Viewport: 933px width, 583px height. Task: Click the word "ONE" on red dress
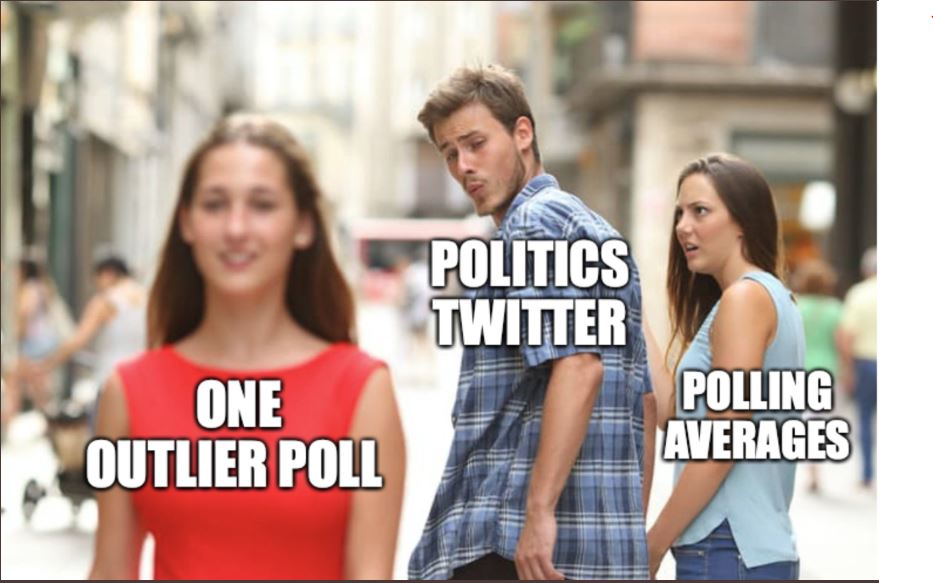(239, 405)
